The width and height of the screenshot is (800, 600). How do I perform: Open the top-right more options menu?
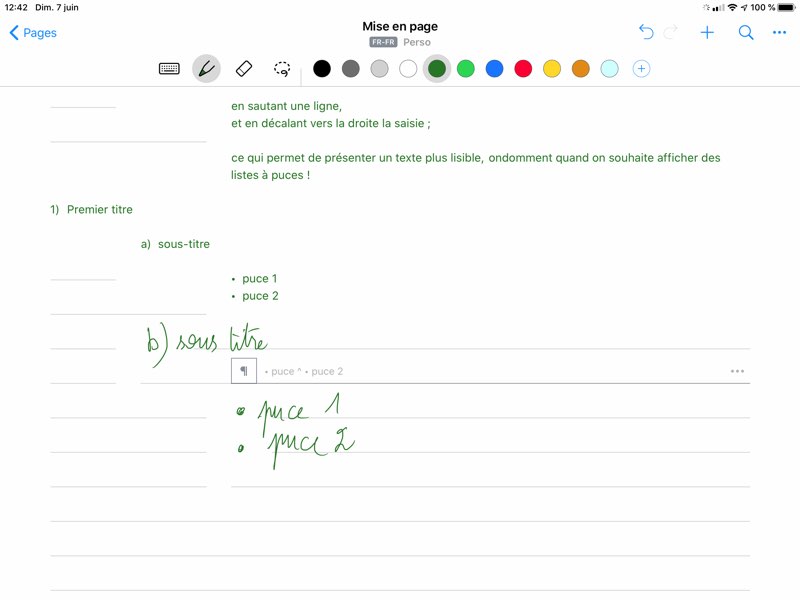(780, 33)
